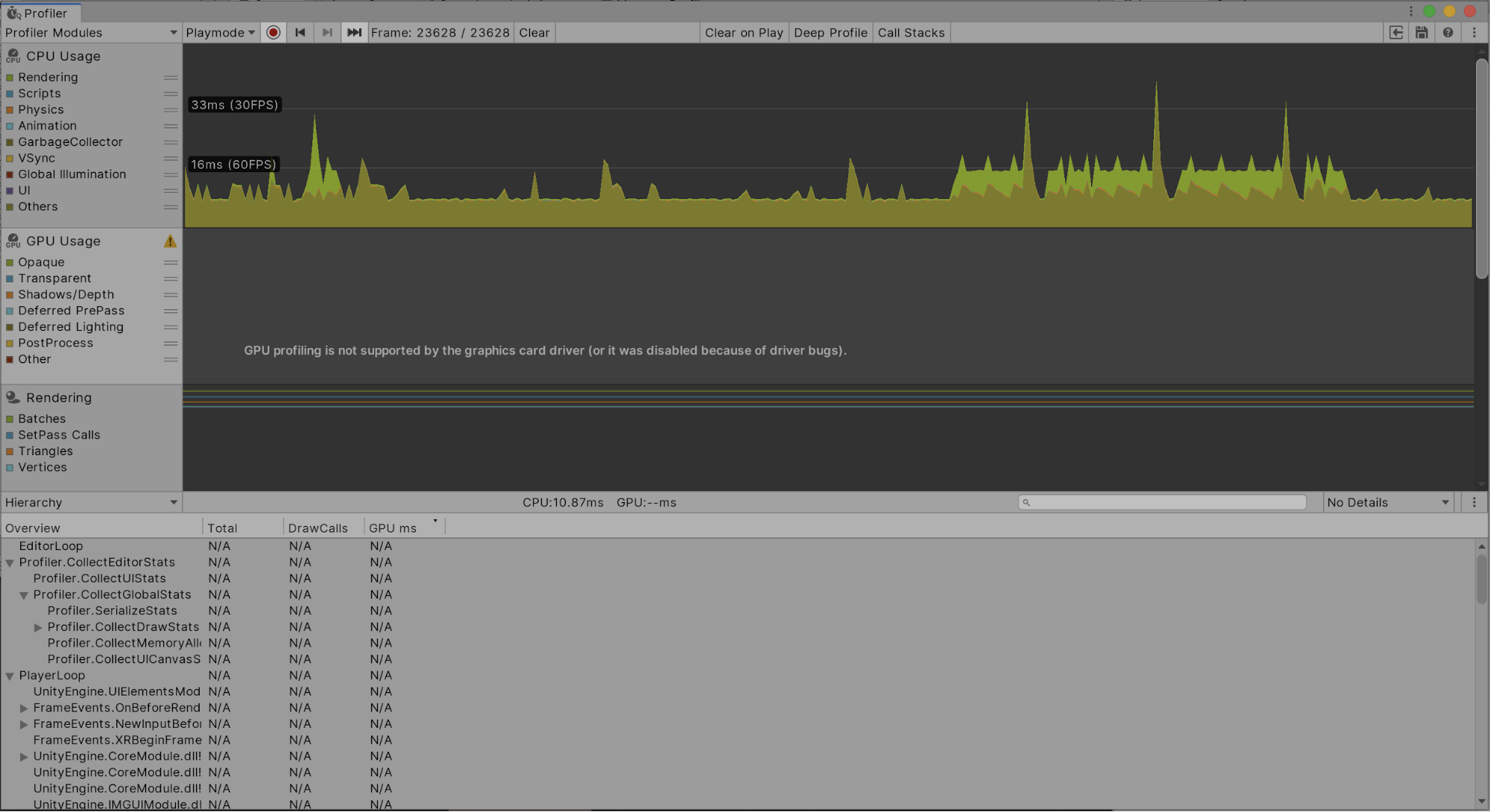
Task: Toggle the Scripts category in the chart
Action: tap(10, 94)
